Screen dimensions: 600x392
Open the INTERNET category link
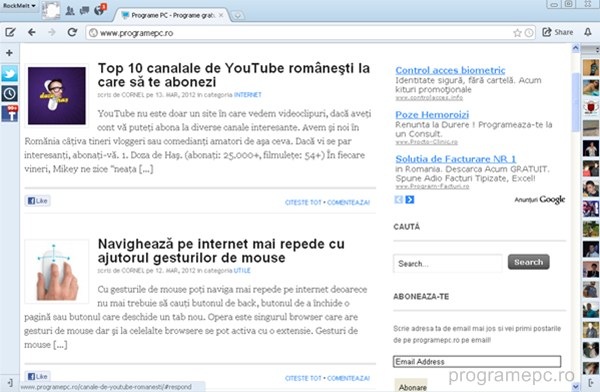point(248,95)
